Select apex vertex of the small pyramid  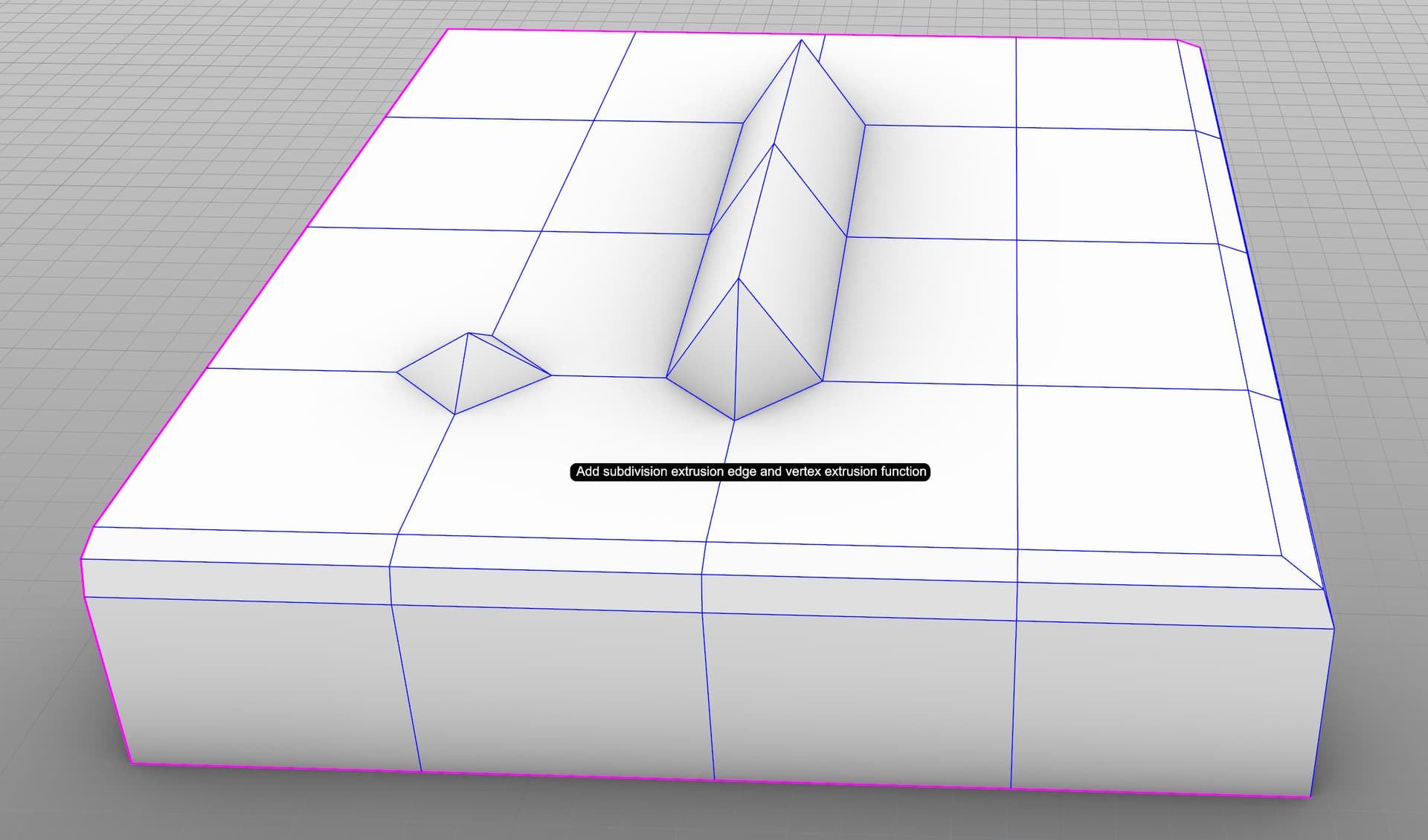tap(468, 333)
